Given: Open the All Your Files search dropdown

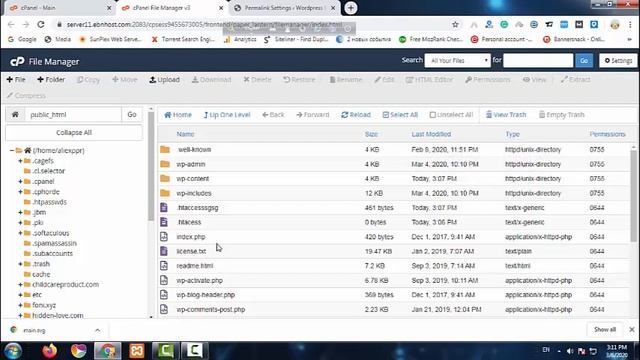Looking at the screenshot, I should pyautogui.click(x=457, y=60).
